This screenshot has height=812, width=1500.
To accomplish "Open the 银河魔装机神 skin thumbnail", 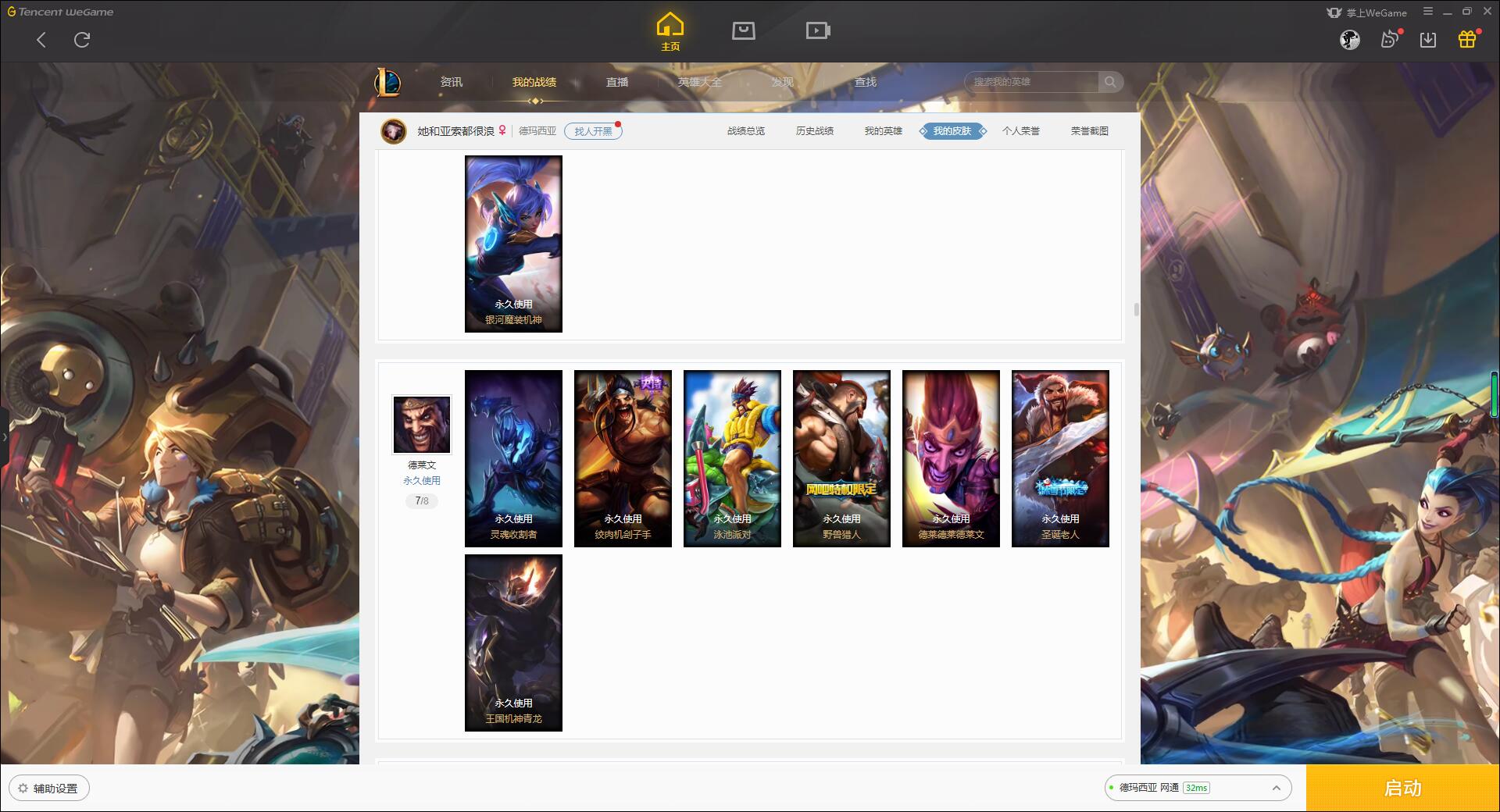I will click(513, 244).
